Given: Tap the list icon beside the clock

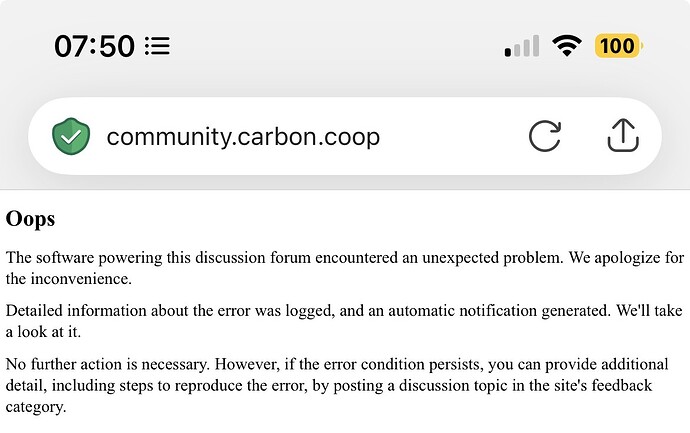Looking at the screenshot, I should [157, 46].
